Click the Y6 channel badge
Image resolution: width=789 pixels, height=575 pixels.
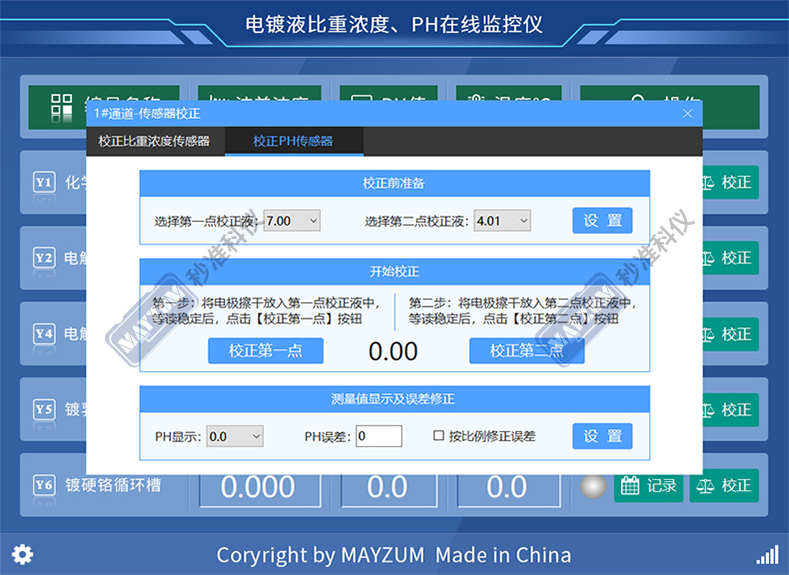(44, 485)
